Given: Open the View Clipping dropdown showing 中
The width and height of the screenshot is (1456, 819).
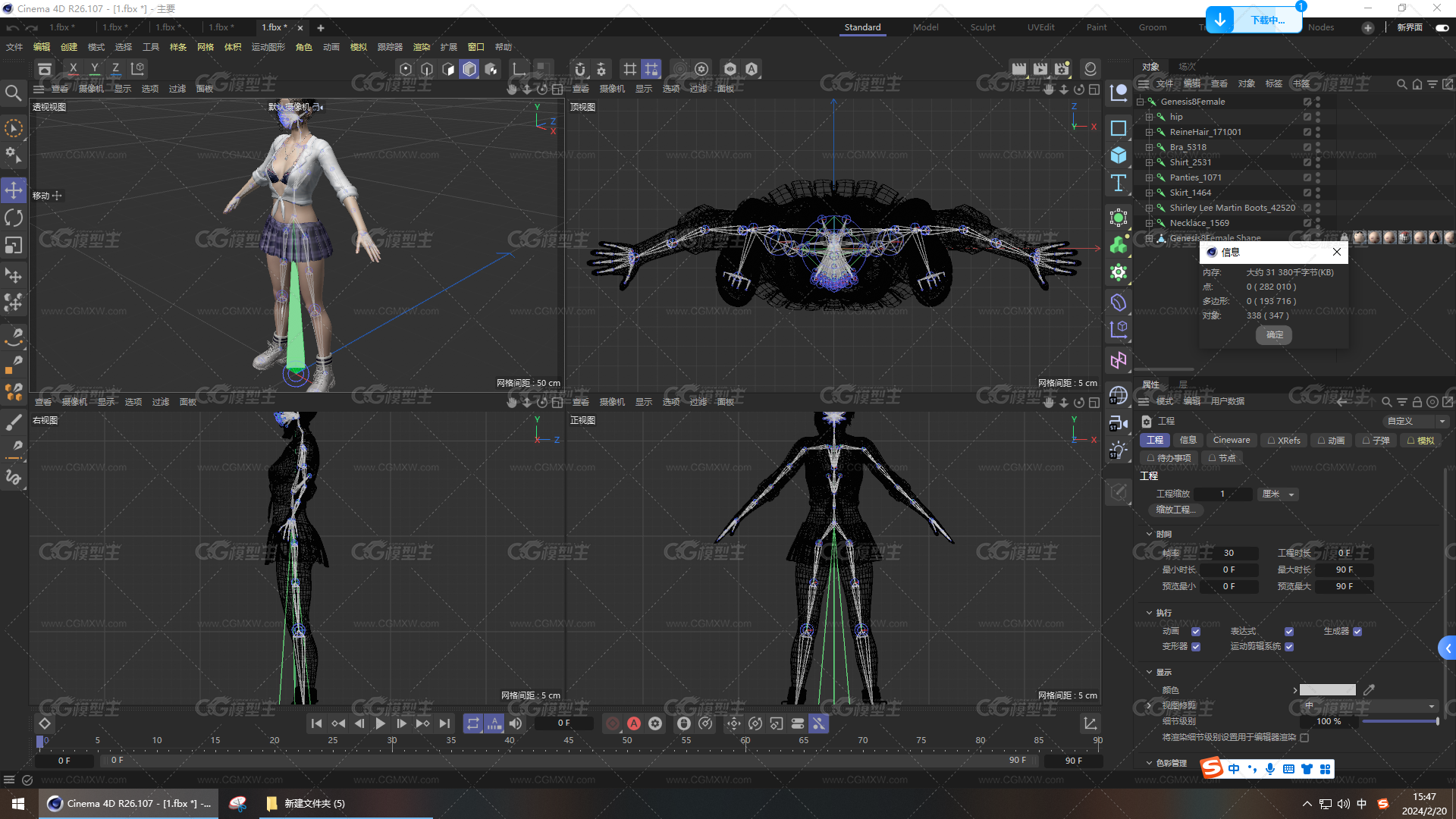Looking at the screenshot, I should click(1369, 706).
